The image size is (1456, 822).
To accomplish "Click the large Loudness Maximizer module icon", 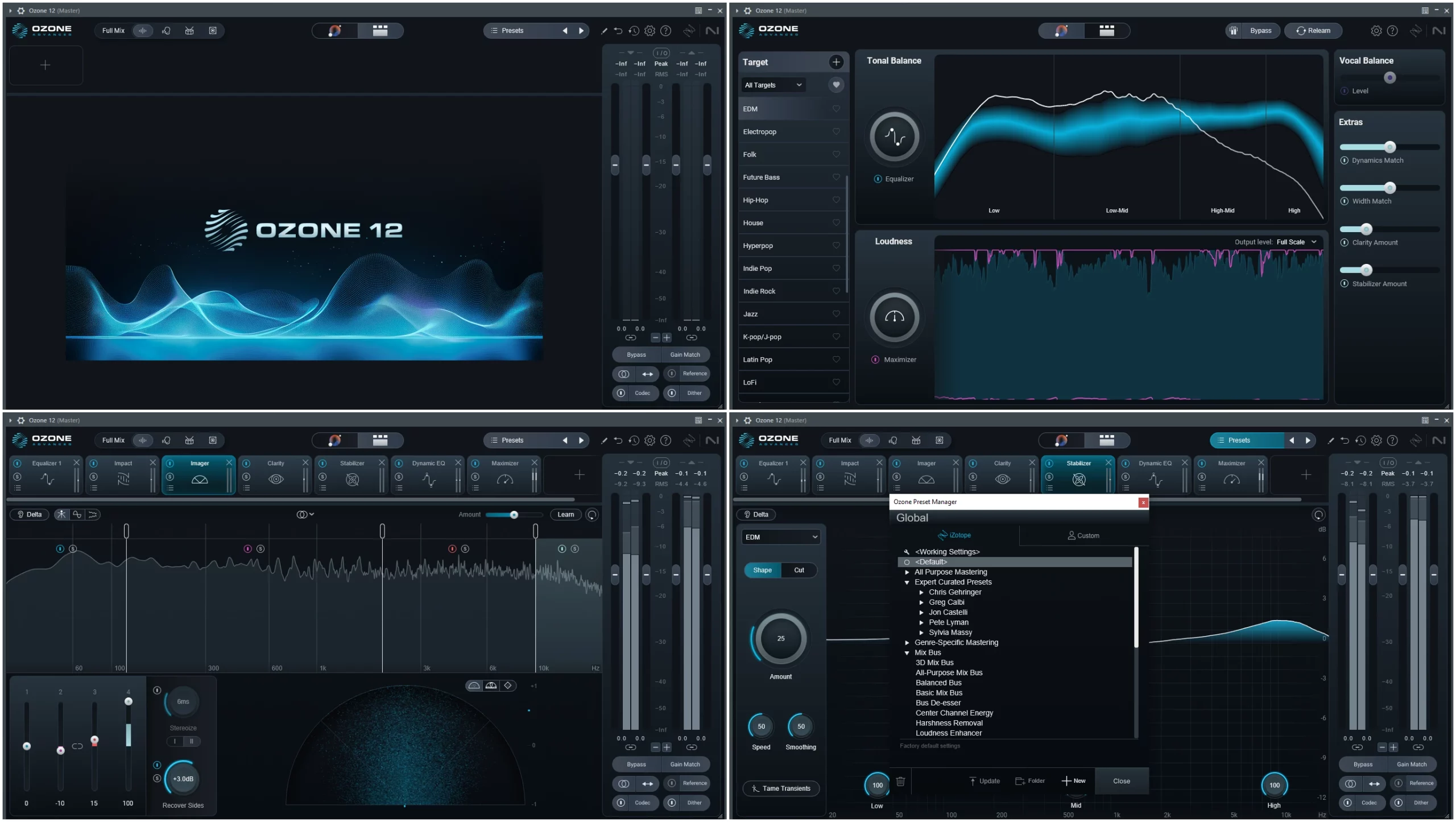I will point(894,317).
